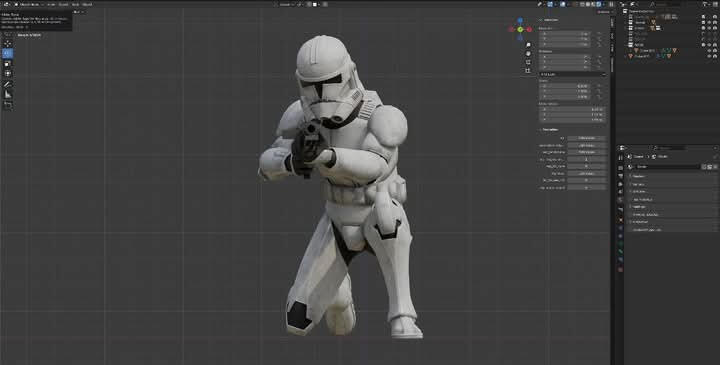Switch to the Tool sidebar tab
Image resolution: width=720 pixels, height=365 pixels.
[x=612, y=36]
